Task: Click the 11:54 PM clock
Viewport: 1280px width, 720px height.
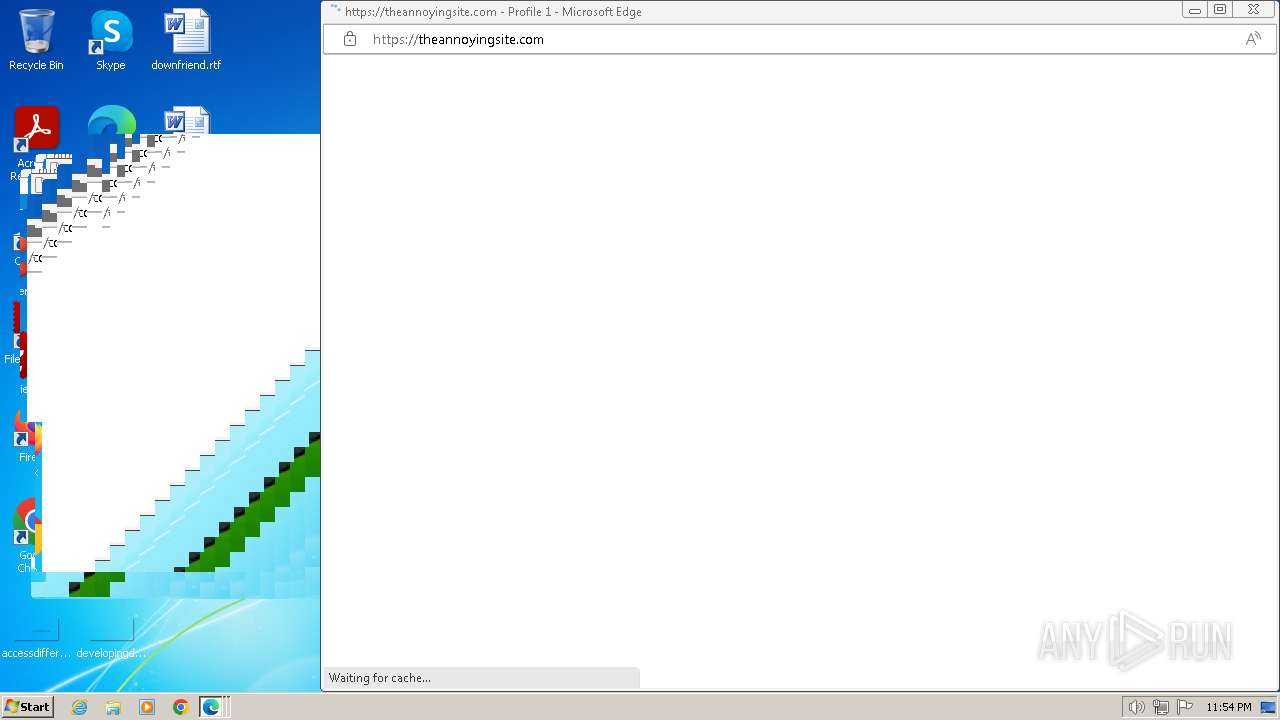Action: click(x=1228, y=707)
